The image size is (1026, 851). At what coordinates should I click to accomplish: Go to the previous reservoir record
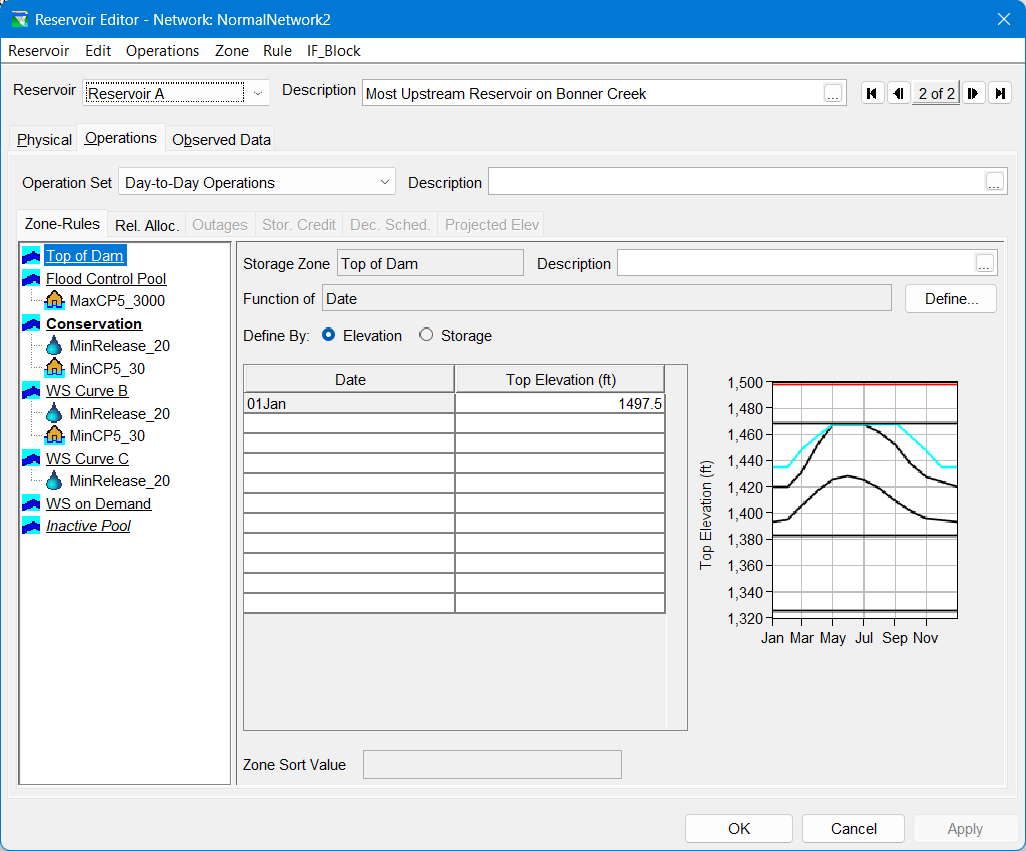pyautogui.click(x=898, y=93)
